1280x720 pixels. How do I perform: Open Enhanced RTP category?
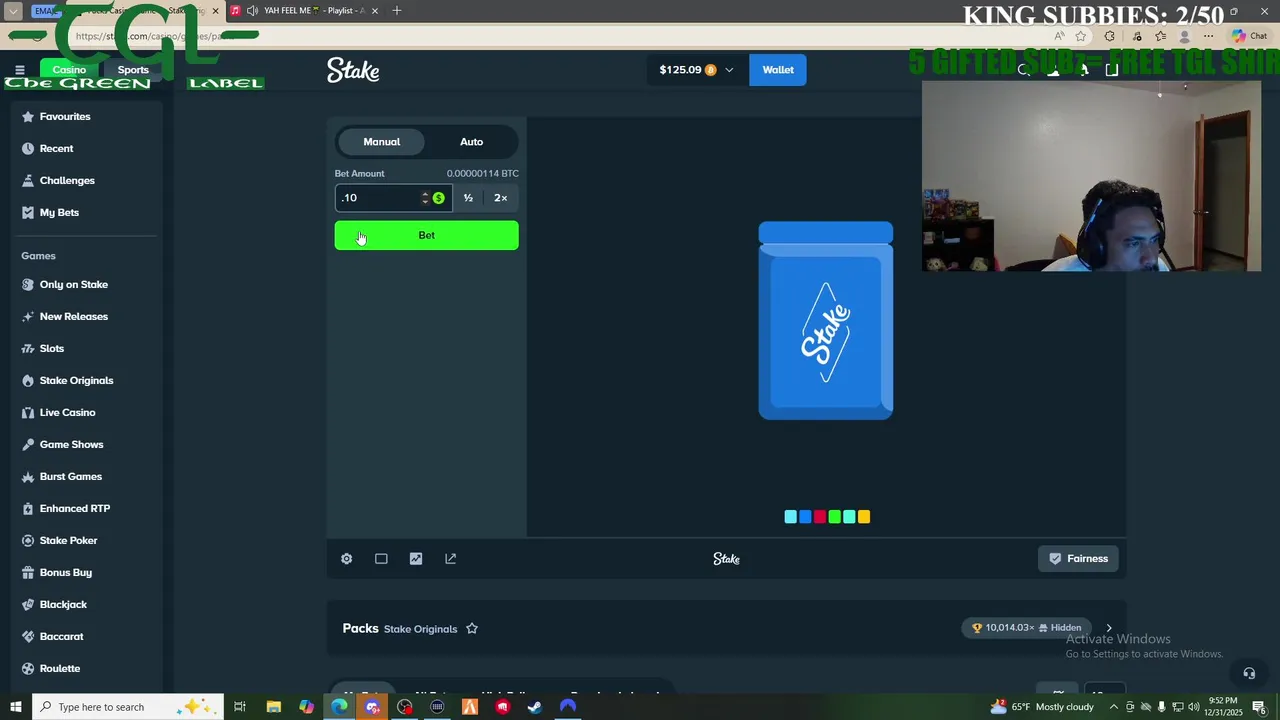point(74,508)
